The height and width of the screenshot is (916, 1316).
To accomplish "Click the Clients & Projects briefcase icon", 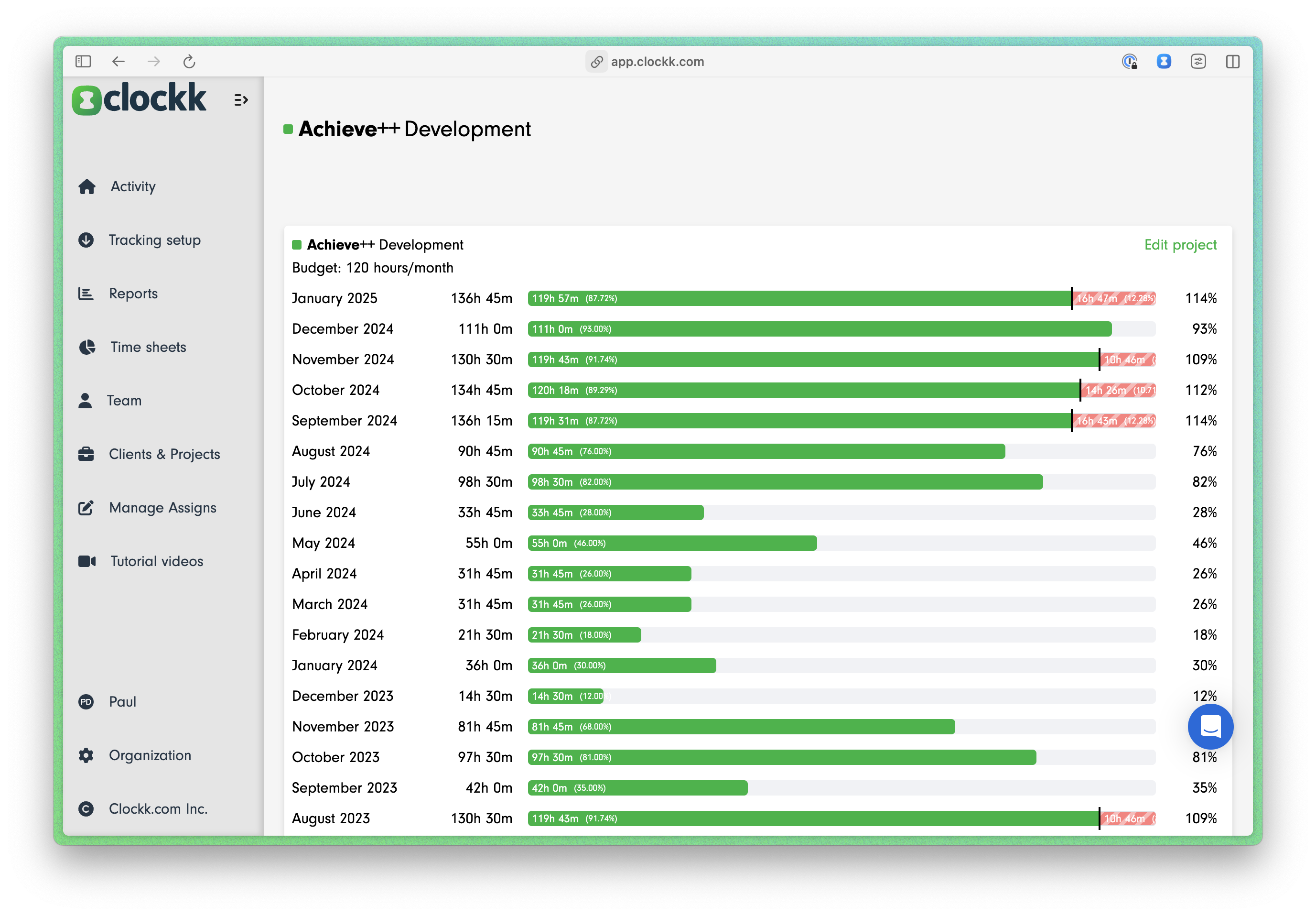I will point(86,454).
